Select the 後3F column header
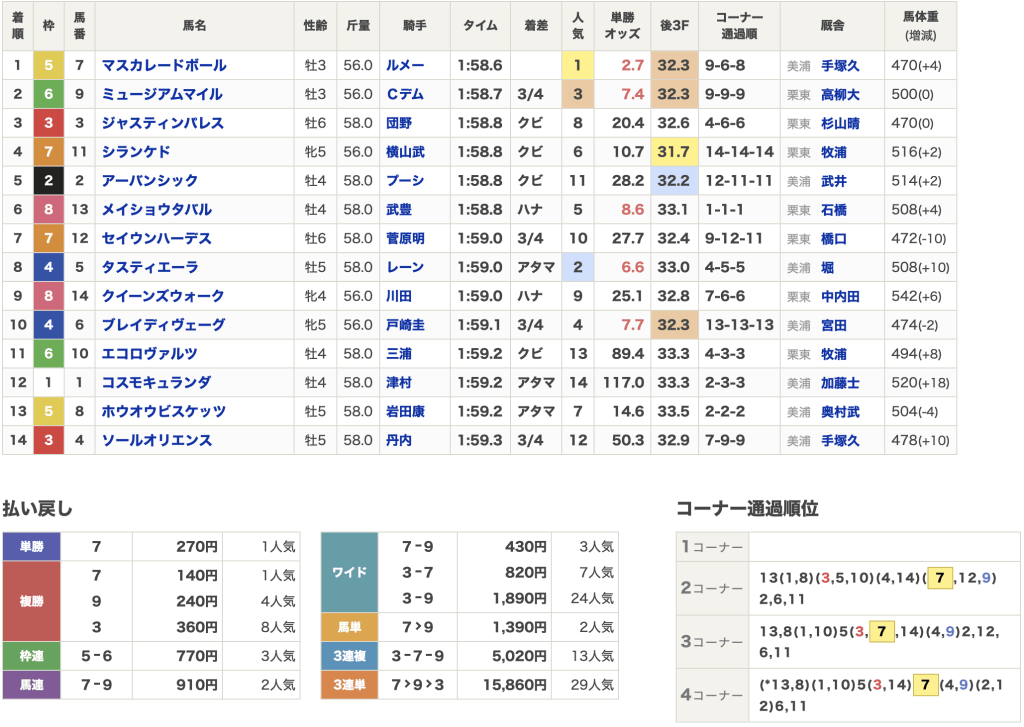This screenshot has width=1024, height=727. 674,25
